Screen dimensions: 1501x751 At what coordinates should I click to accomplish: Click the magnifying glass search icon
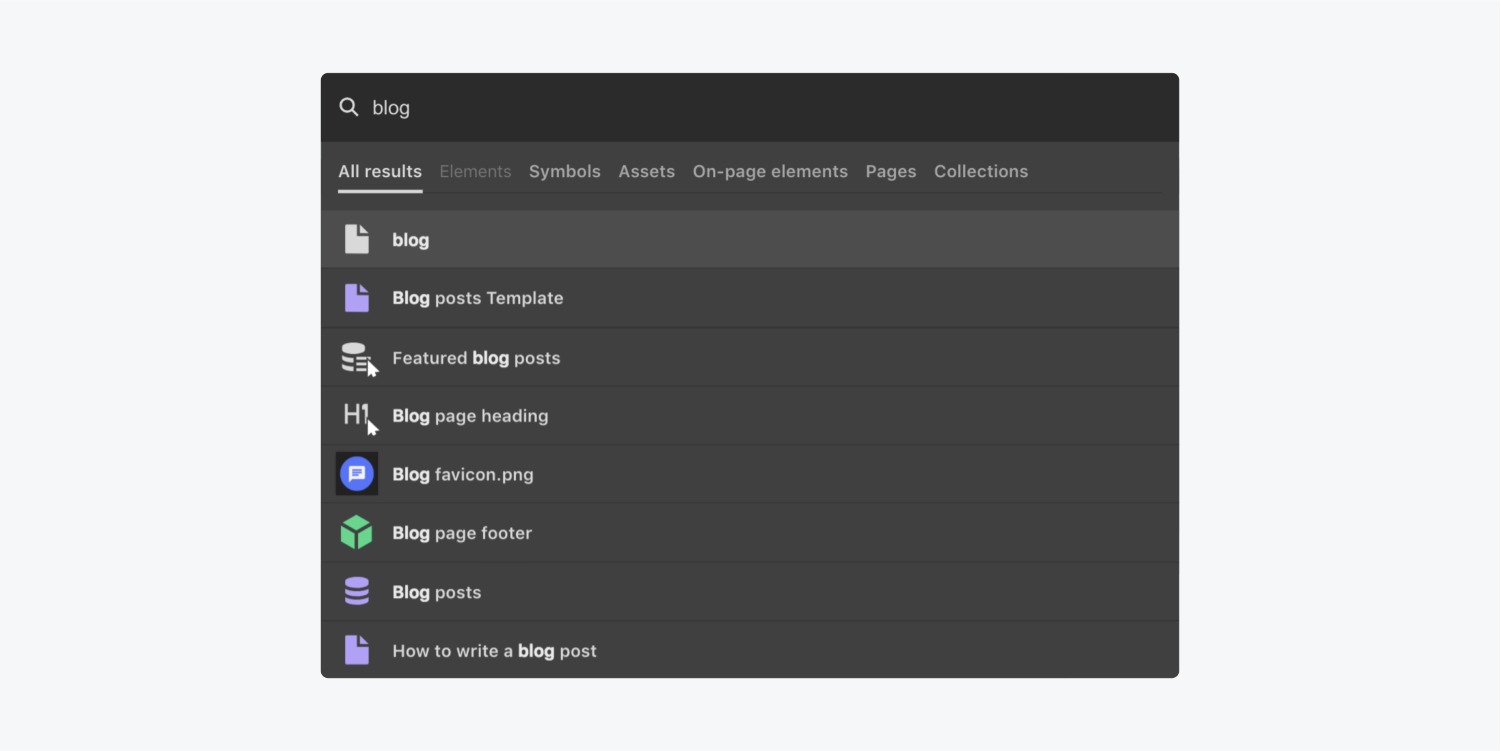coord(348,107)
